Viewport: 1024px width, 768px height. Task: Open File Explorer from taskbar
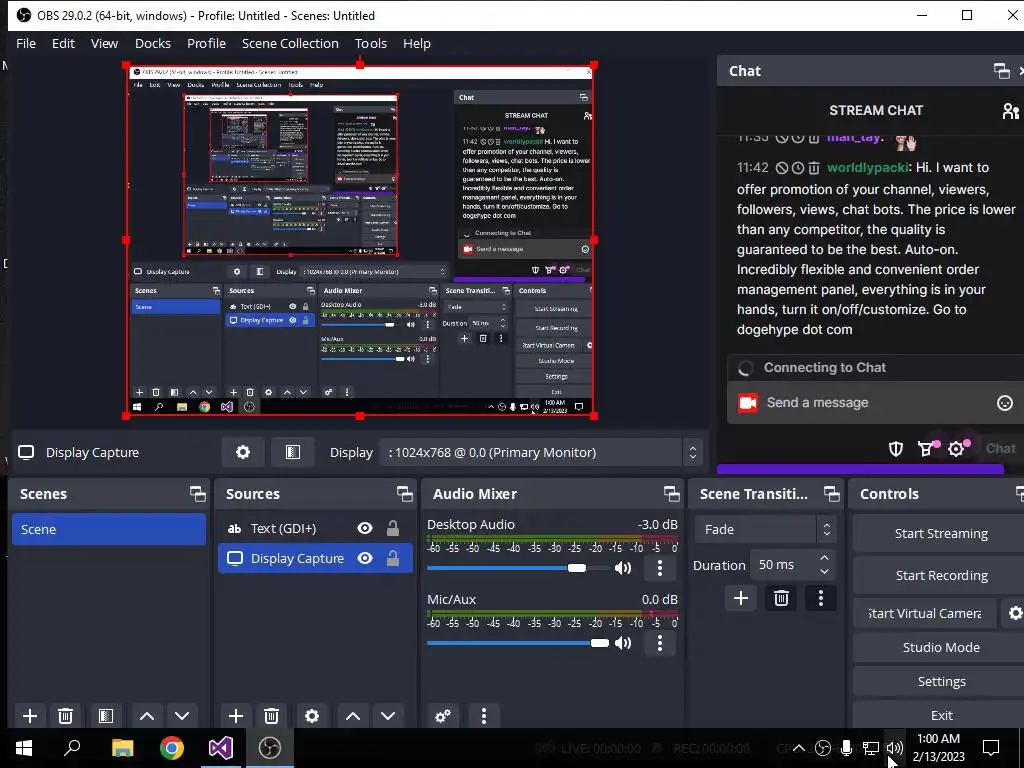point(123,748)
